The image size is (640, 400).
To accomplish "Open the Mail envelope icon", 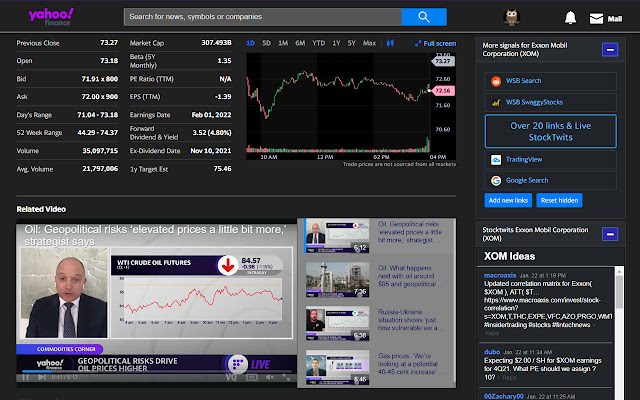I will tap(596, 18).
